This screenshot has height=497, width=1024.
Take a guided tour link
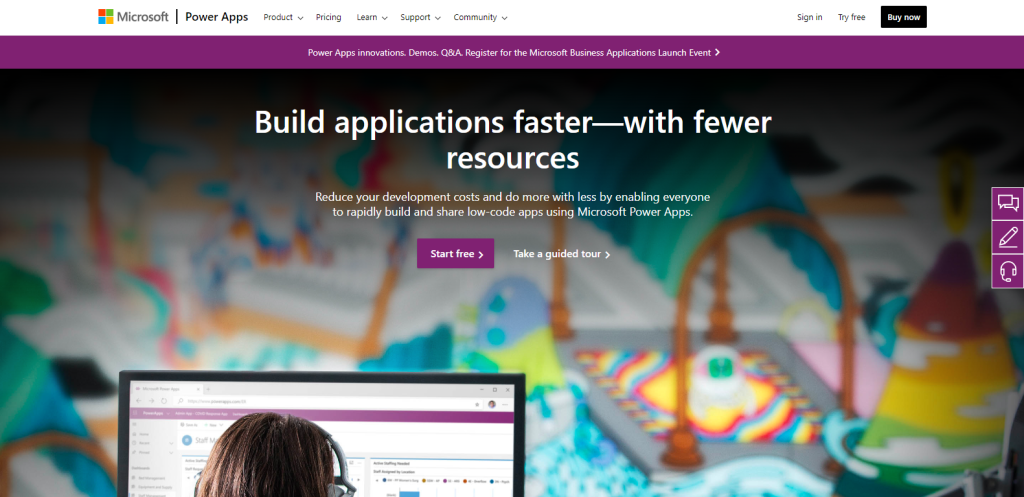coord(562,254)
